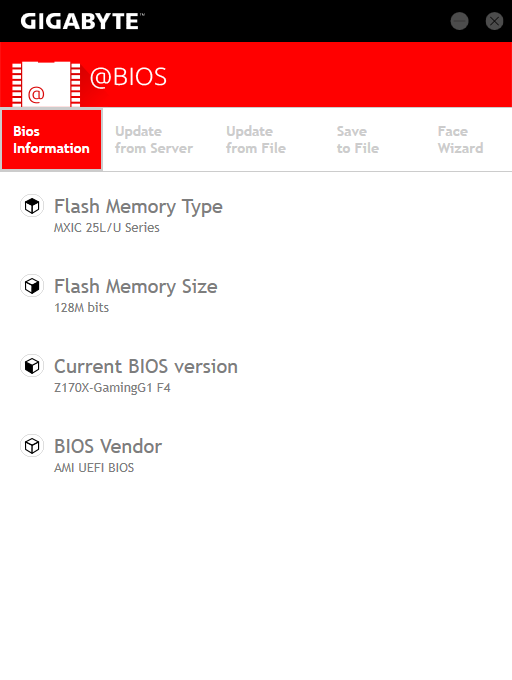Click the GIGABYTE logo in title bar
The height and width of the screenshot is (680, 512).
82,21
